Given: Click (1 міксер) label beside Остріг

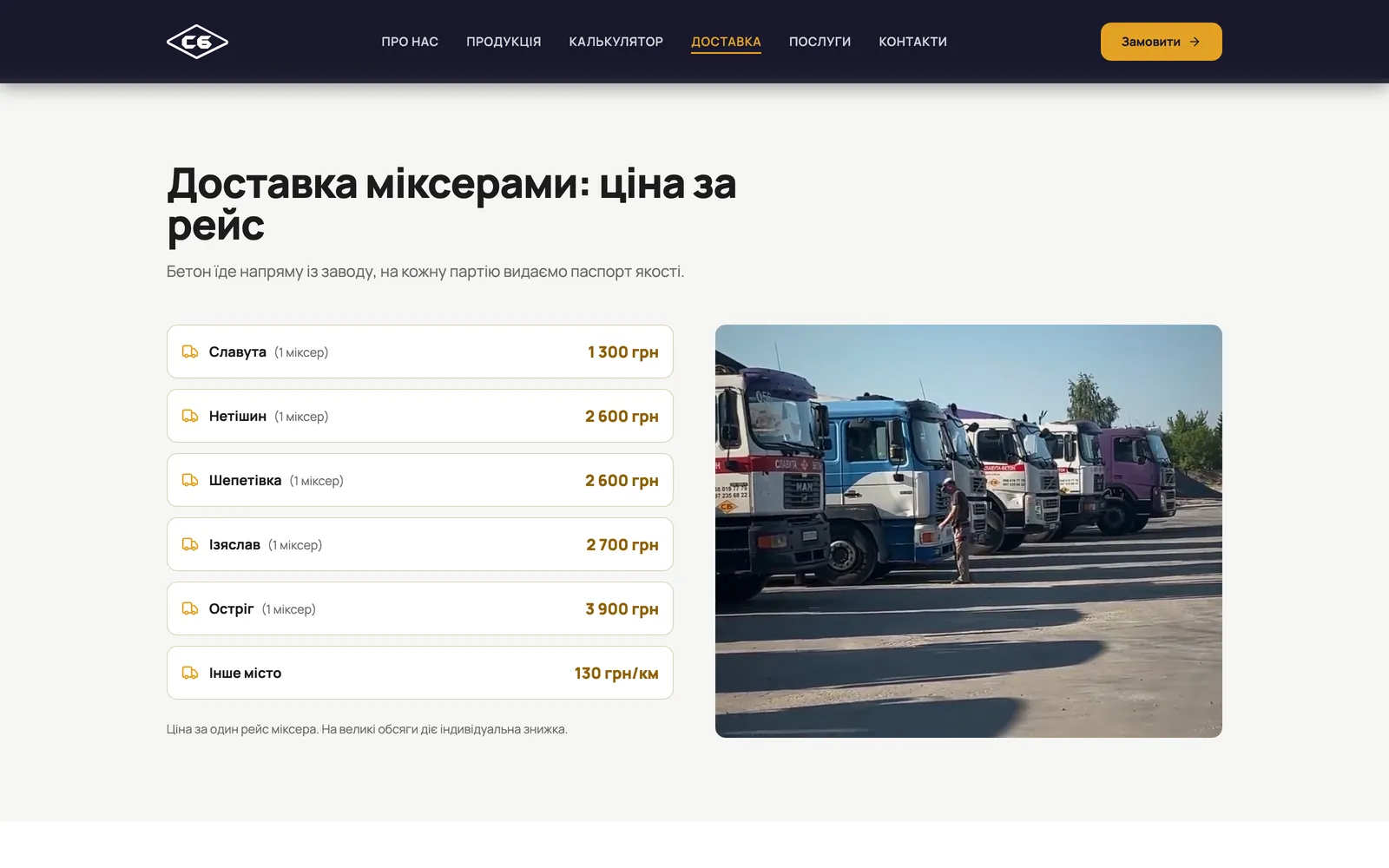Looking at the screenshot, I should pos(289,609).
